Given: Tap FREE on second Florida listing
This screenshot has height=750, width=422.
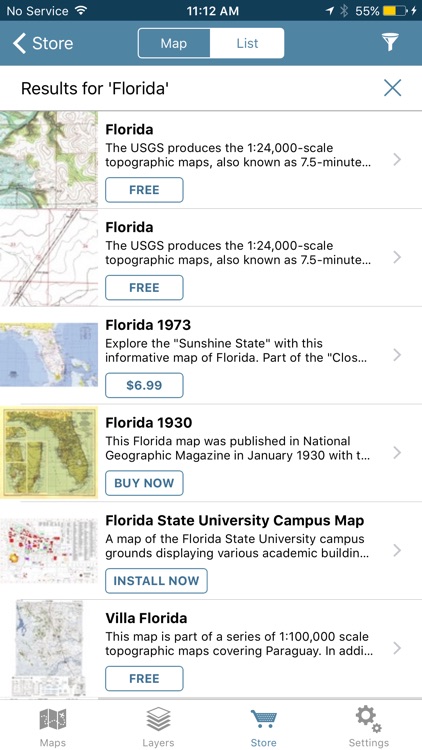Looking at the screenshot, I should point(144,287).
